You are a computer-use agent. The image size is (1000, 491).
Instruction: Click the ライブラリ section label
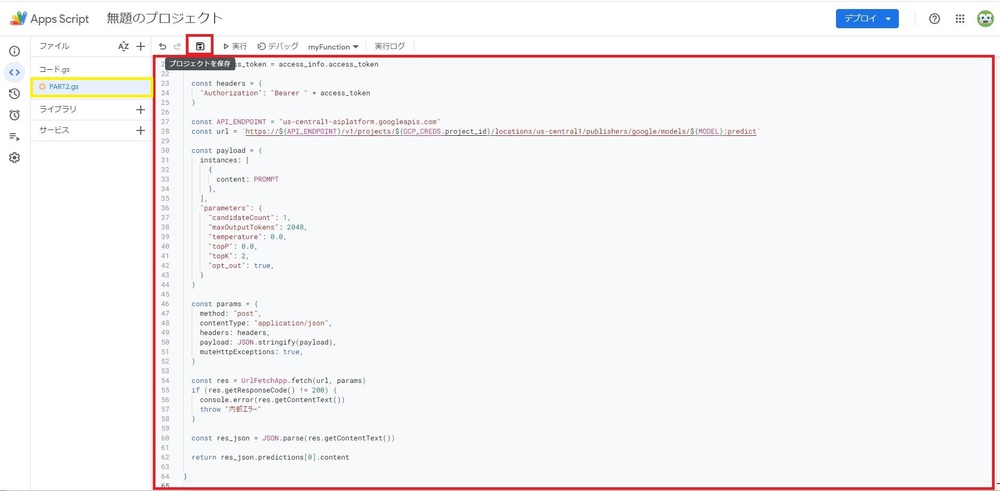pos(58,109)
